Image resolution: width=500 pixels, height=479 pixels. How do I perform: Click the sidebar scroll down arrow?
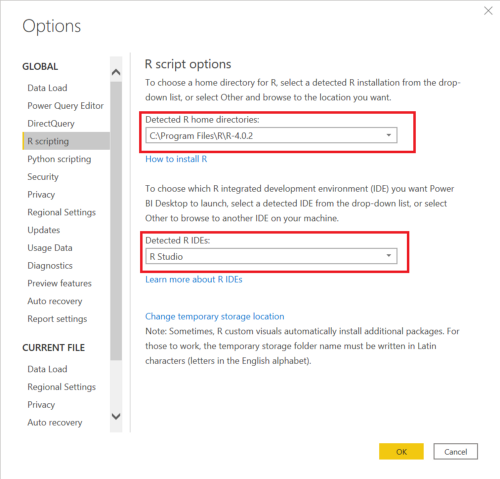[116, 416]
